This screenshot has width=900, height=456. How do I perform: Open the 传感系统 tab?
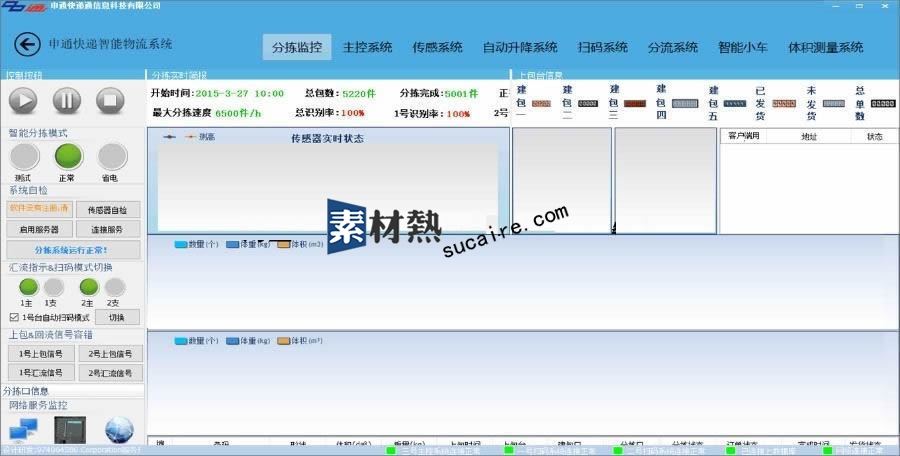click(x=437, y=47)
